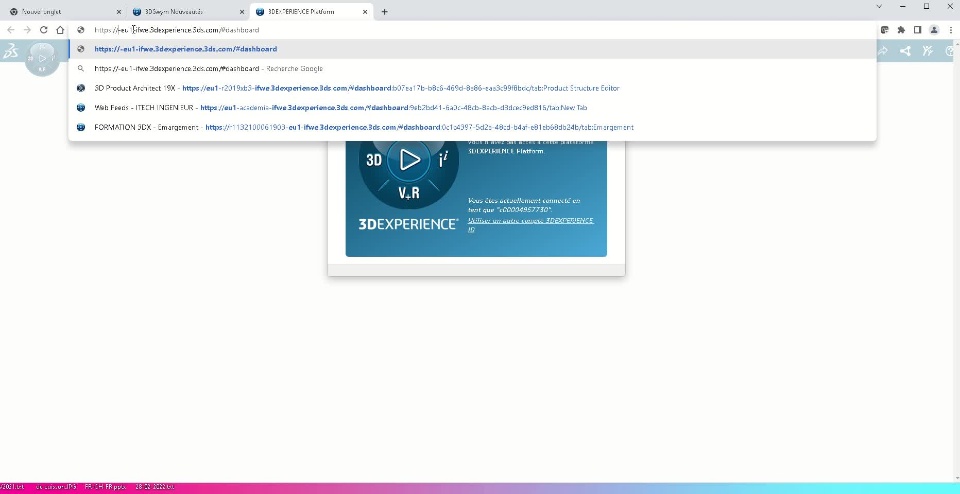This screenshot has height=494, width=960.
Task: Switch to the first Nouvel onglet tab
Action: 64,12
